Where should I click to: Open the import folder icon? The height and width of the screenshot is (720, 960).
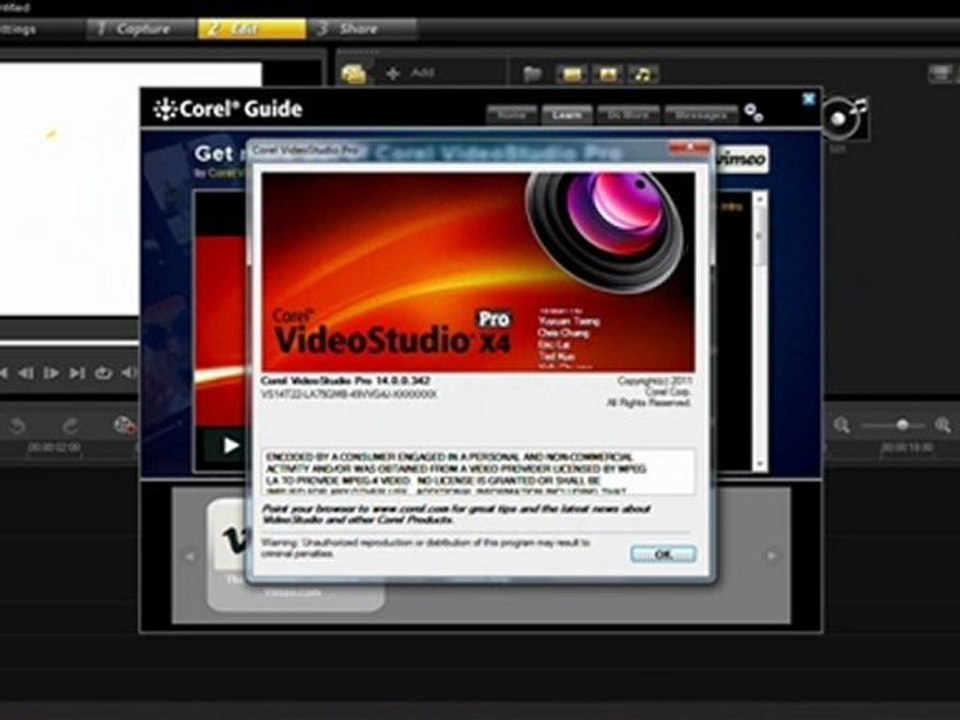click(x=533, y=74)
